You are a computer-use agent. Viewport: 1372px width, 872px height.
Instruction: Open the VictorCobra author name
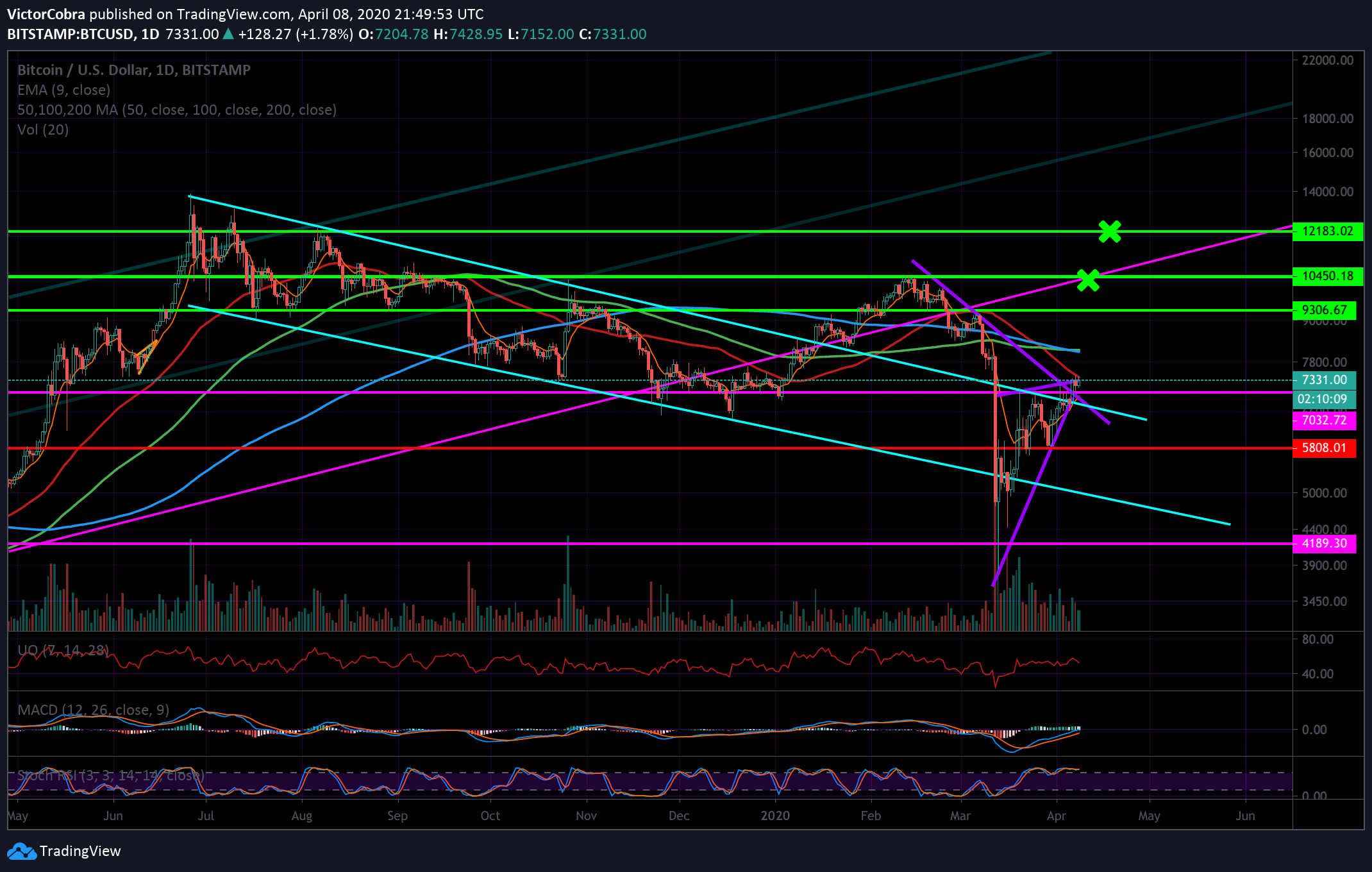(x=46, y=14)
